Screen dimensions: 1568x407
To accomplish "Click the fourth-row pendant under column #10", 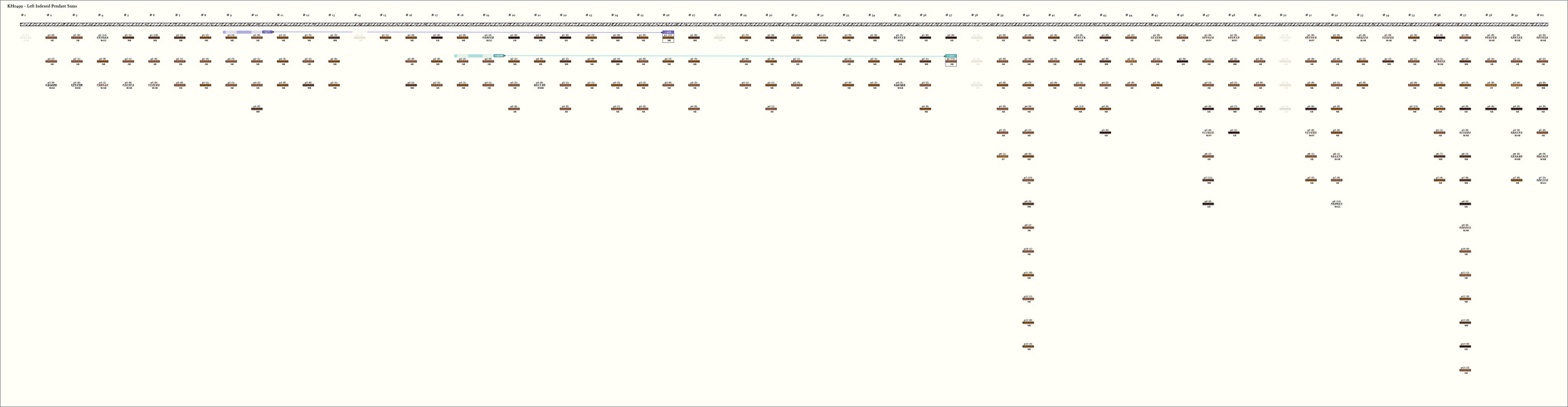I will (256, 109).
